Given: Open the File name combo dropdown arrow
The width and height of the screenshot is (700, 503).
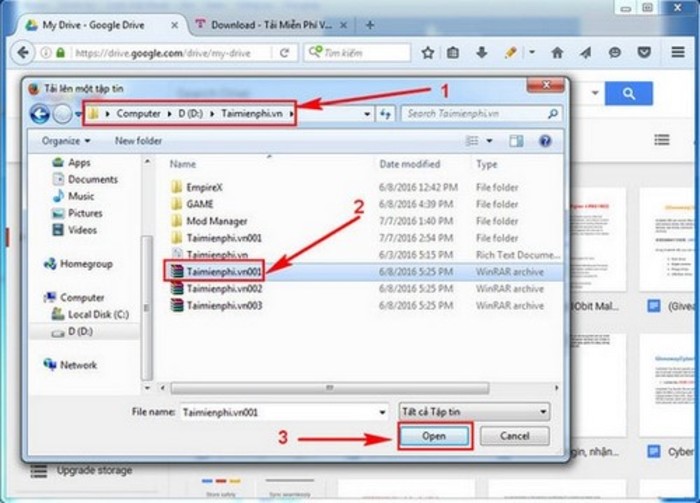Looking at the screenshot, I should [382, 412].
